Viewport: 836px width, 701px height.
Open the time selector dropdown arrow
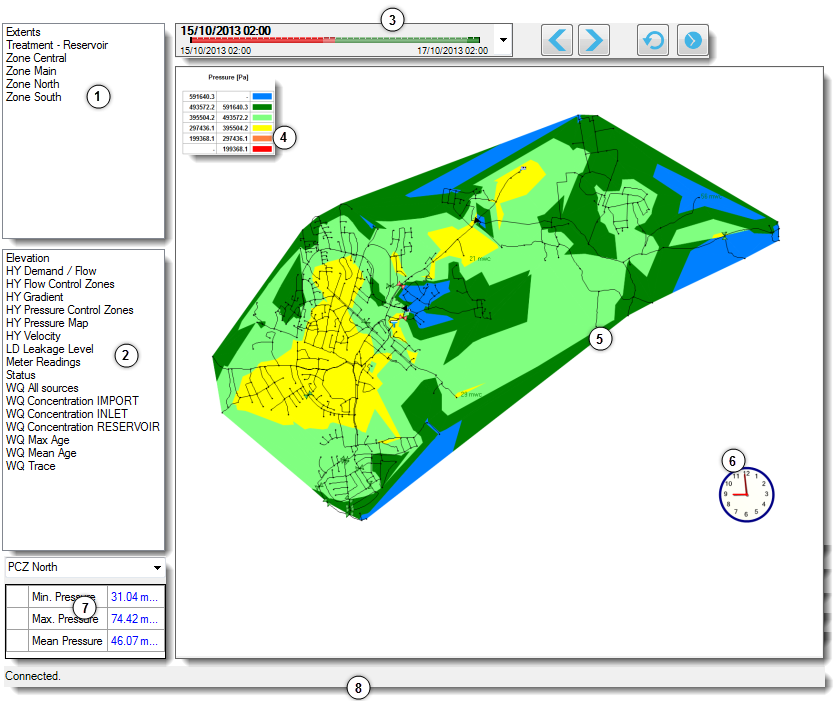(503, 41)
